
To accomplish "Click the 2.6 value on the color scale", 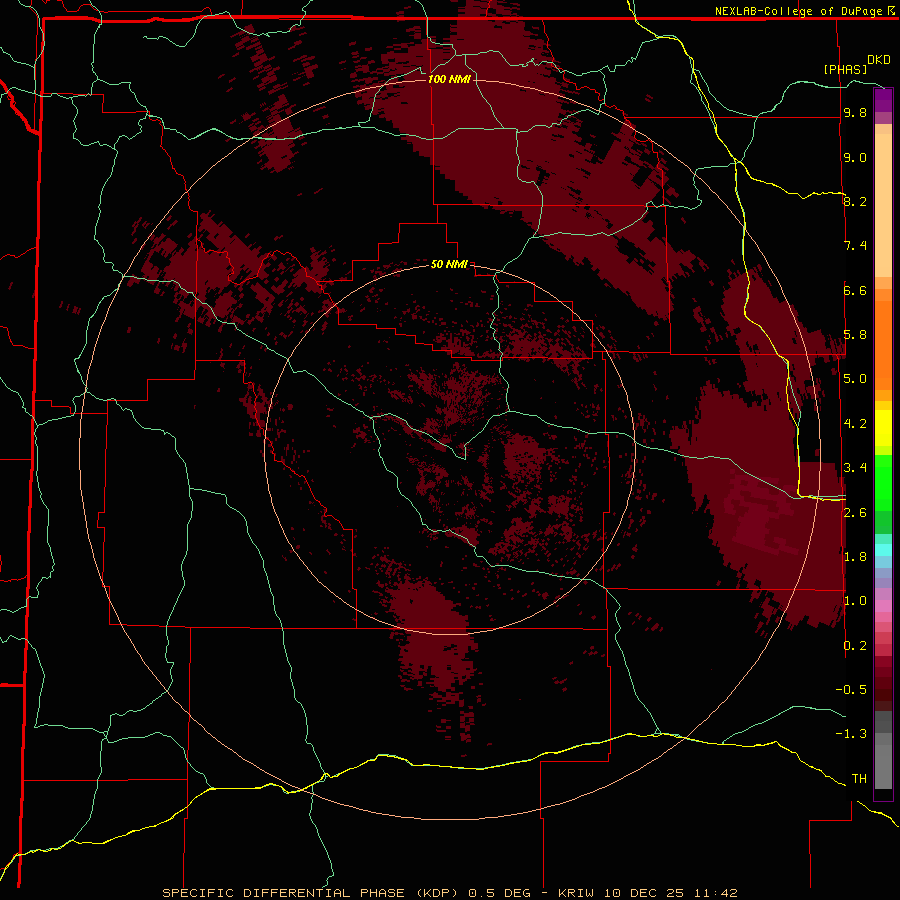I will [855, 513].
